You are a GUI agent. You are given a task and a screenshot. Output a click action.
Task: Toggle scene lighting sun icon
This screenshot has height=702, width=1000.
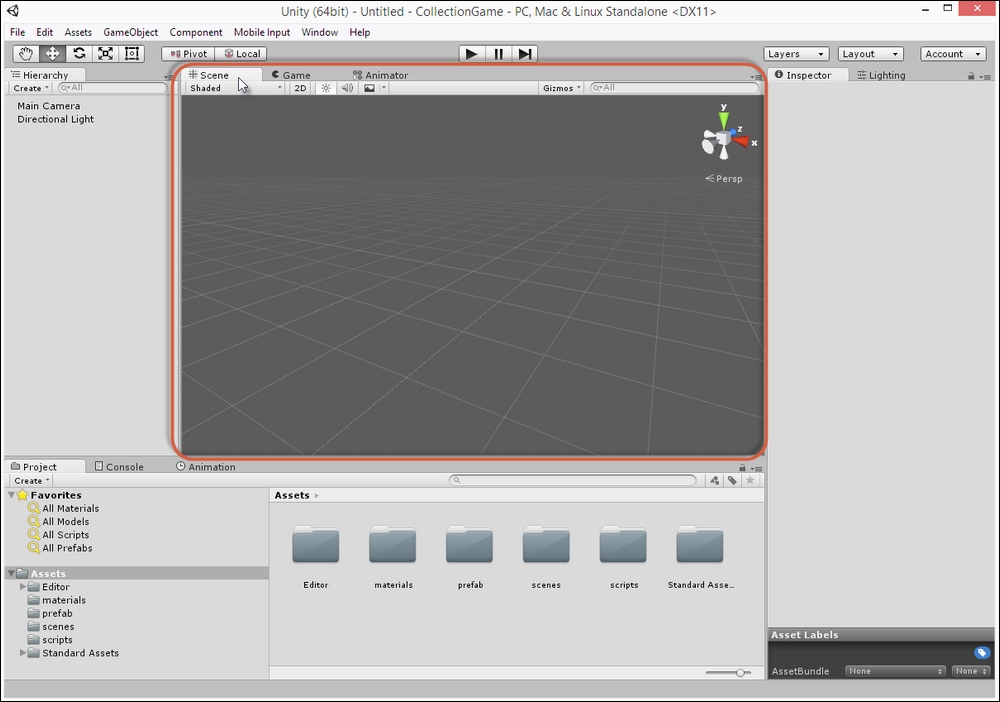326,88
